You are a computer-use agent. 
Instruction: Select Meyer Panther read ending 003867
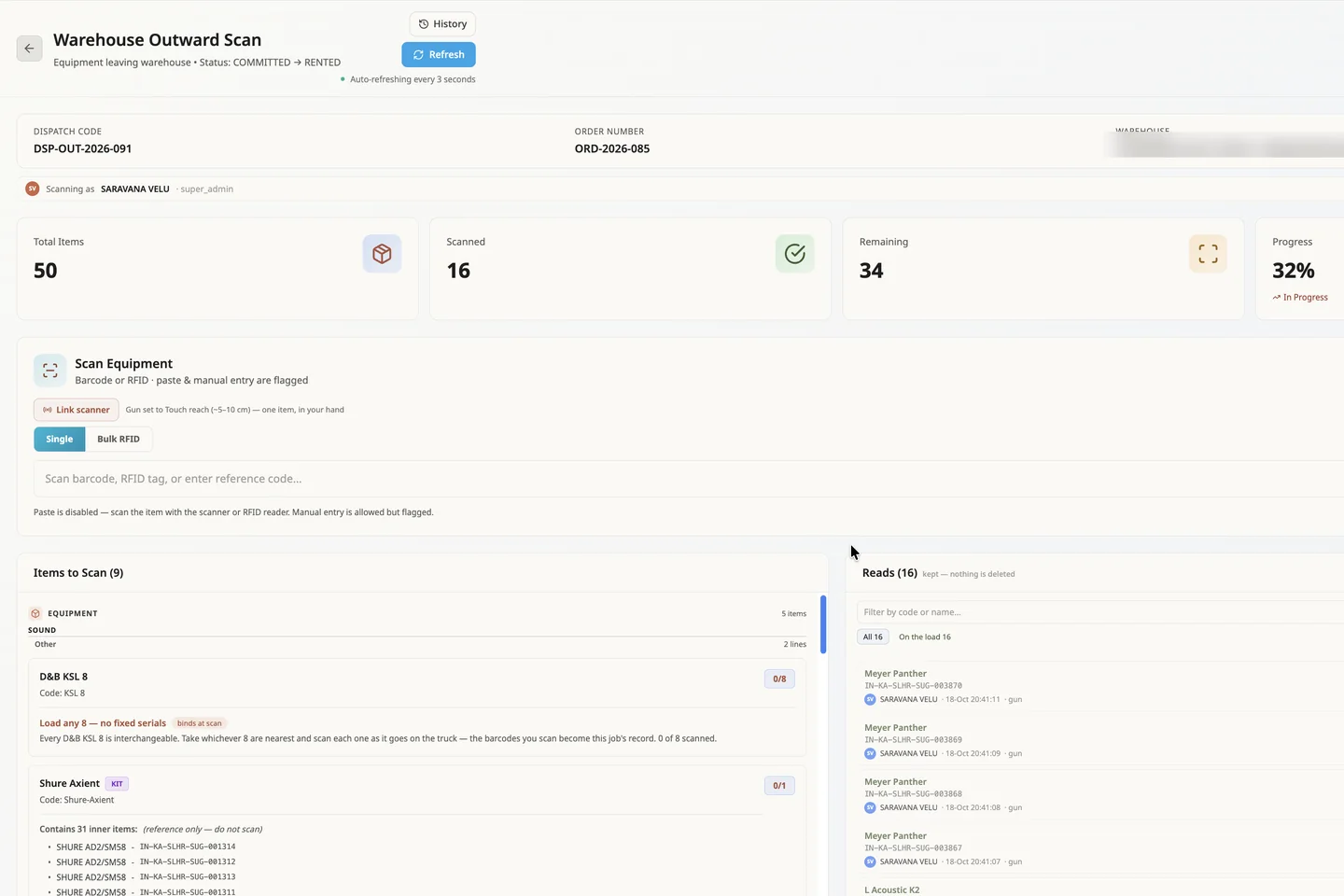point(1101,848)
